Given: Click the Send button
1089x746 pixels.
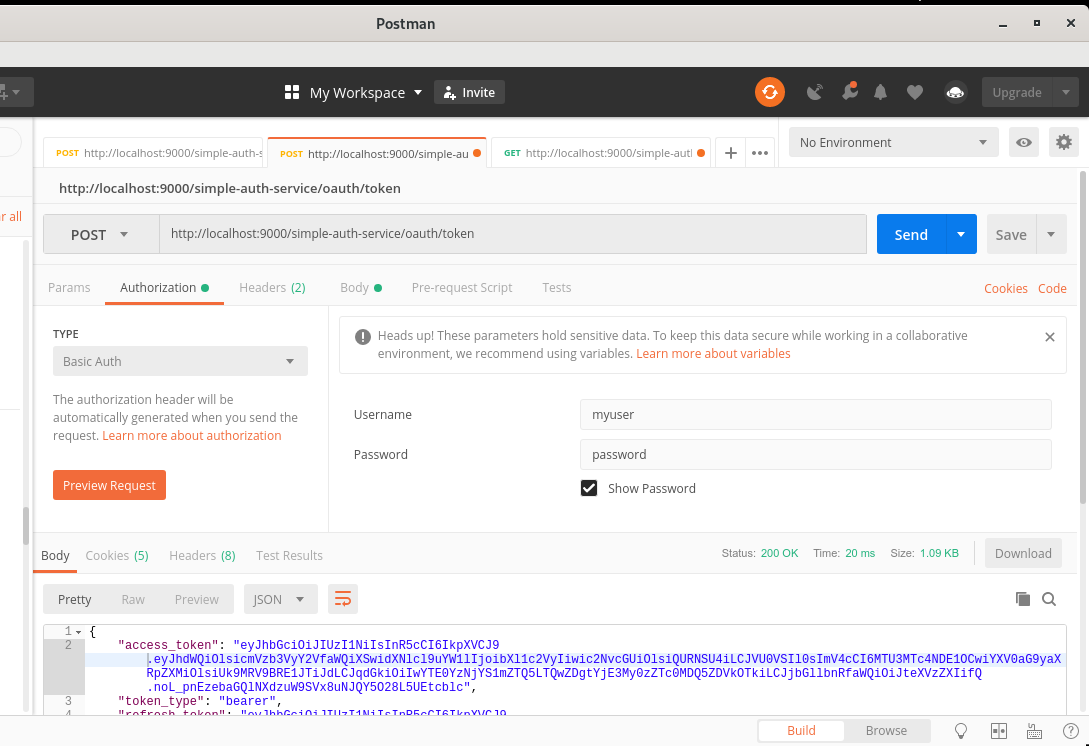Looking at the screenshot, I should pyautogui.click(x=911, y=234).
